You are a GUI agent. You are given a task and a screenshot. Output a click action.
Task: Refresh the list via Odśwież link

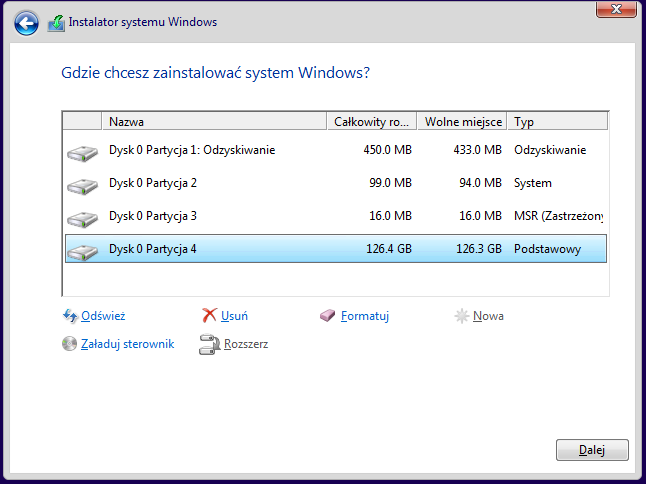pyautogui.click(x=103, y=316)
